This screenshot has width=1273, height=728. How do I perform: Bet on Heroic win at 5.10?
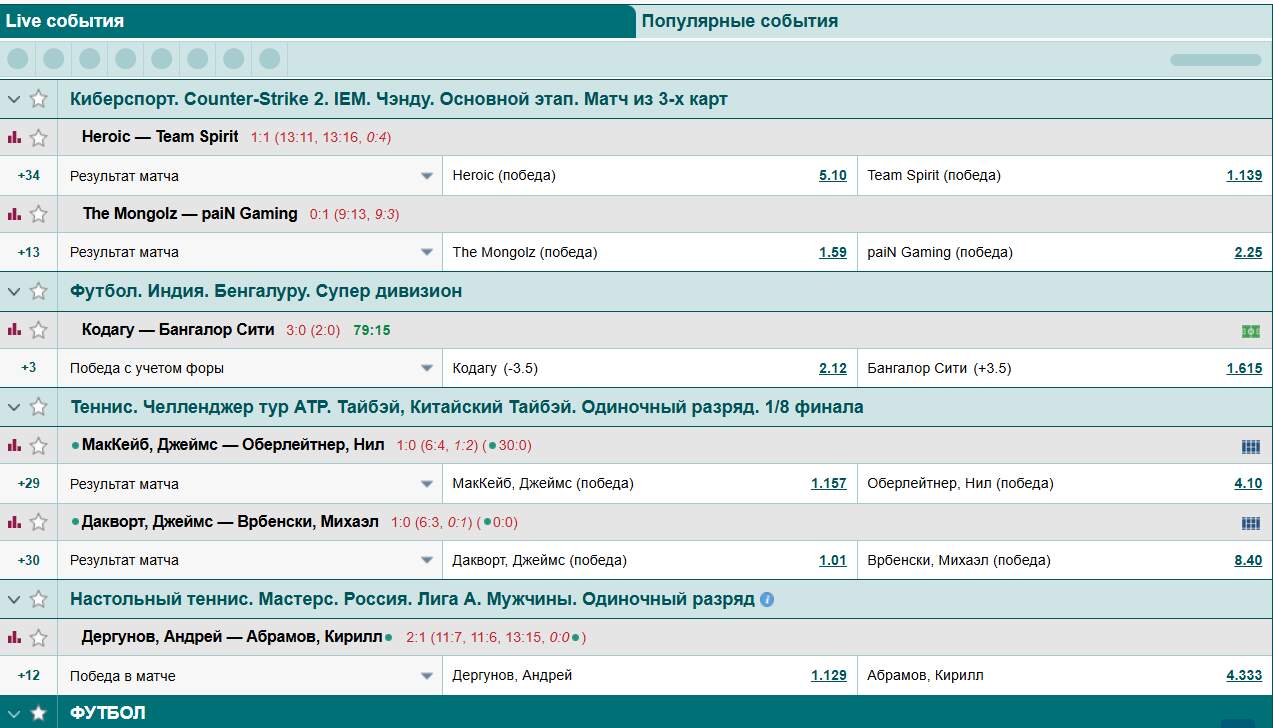pos(832,176)
